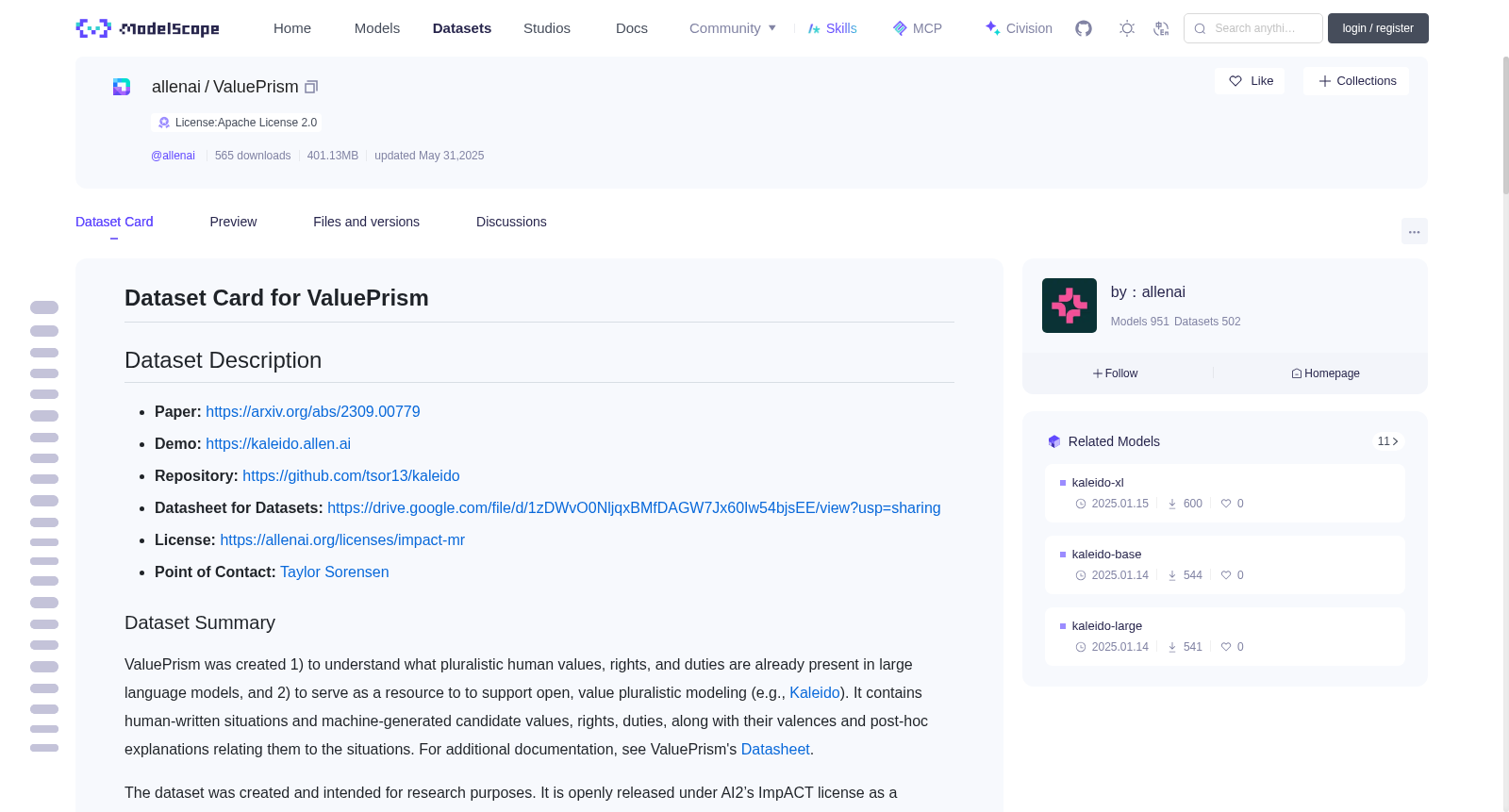The width and height of the screenshot is (1509, 812).
Task: Open the GitHub icon link
Action: pyautogui.click(x=1084, y=28)
